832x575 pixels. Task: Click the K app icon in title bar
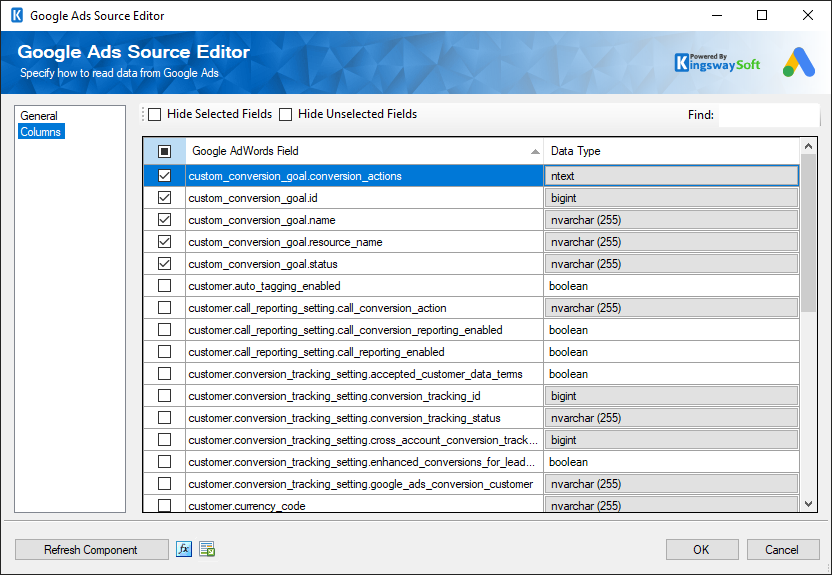coord(17,15)
